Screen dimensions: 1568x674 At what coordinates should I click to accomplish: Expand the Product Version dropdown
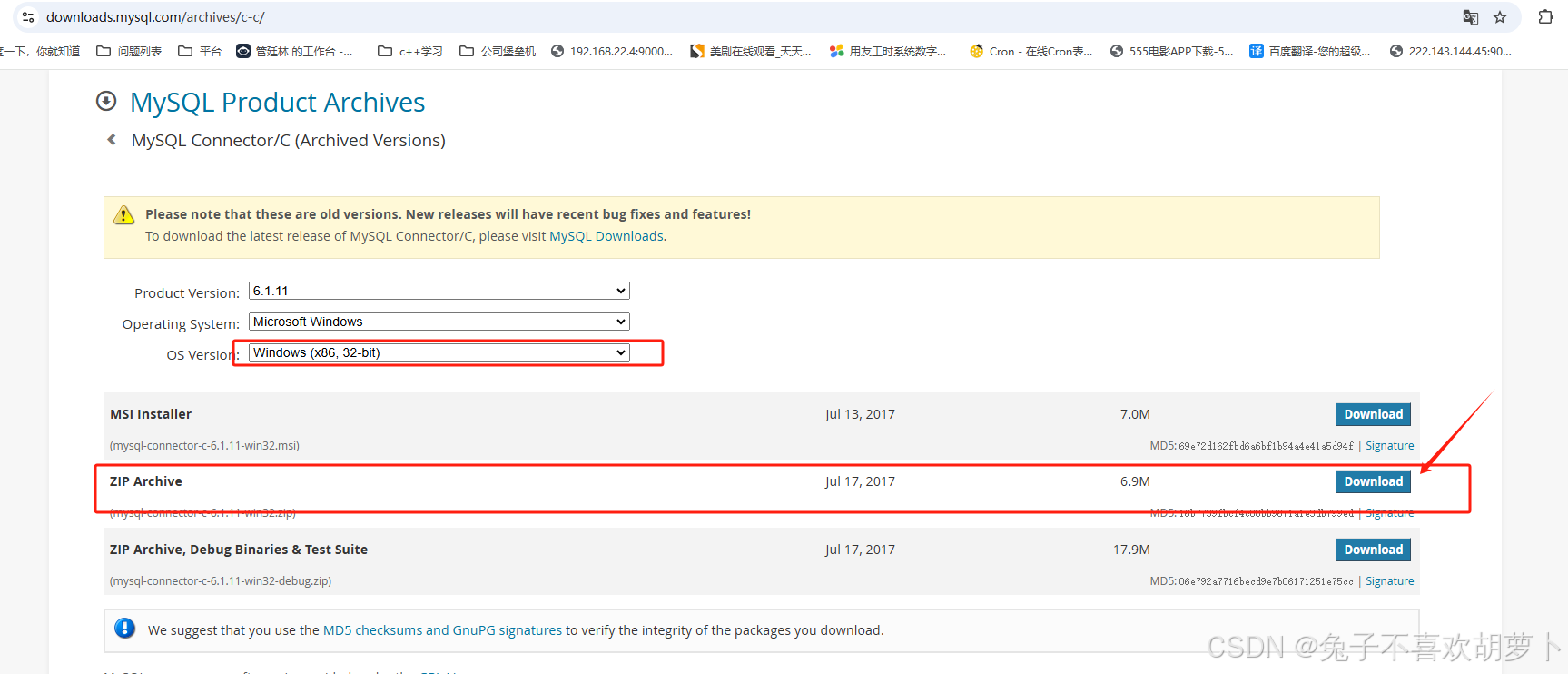click(x=439, y=291)
